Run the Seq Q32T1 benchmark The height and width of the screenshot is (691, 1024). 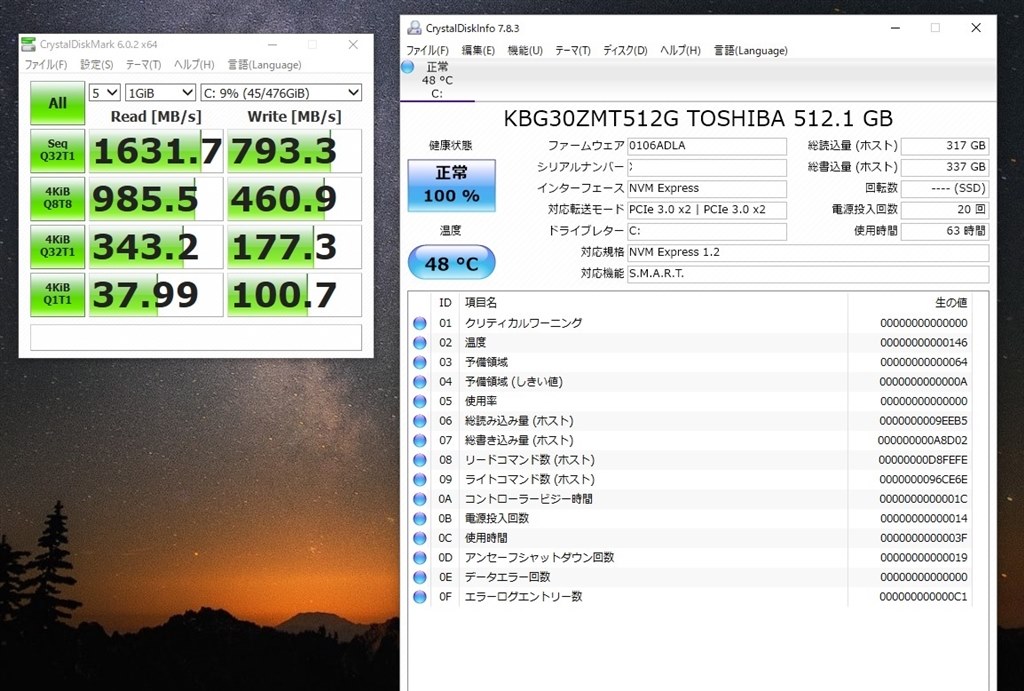[x=57, y=151]
